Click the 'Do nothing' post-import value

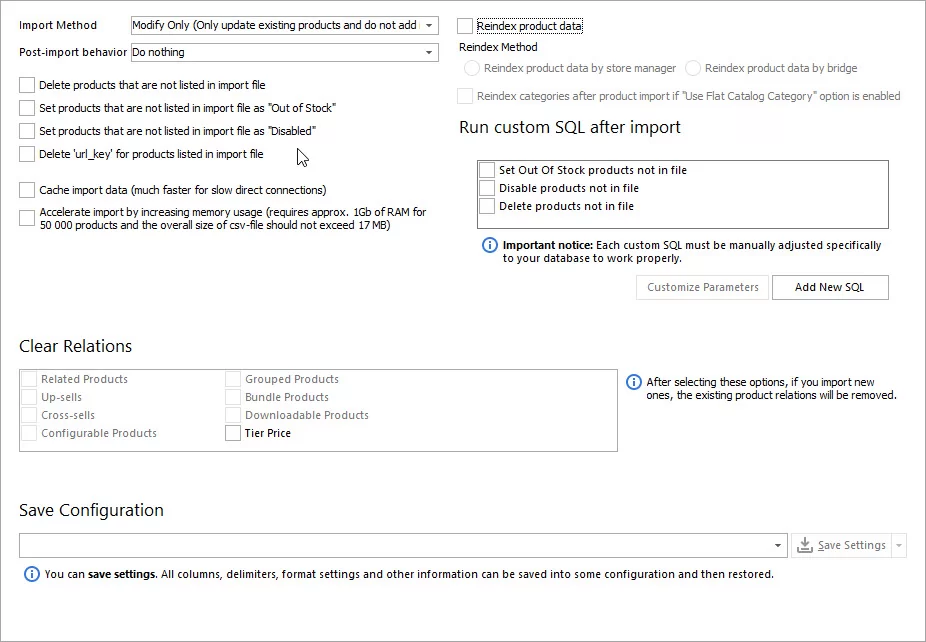pyautogui.click(x=158, y=53)
